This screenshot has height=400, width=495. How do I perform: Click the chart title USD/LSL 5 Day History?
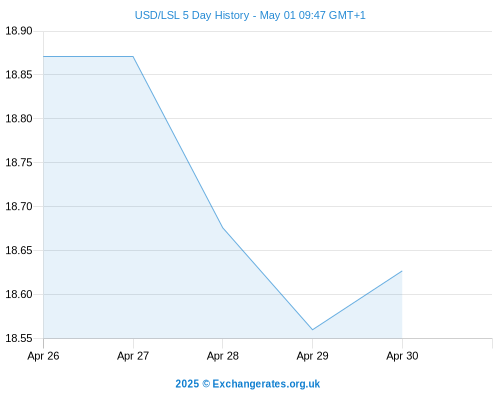coord(250,15)
